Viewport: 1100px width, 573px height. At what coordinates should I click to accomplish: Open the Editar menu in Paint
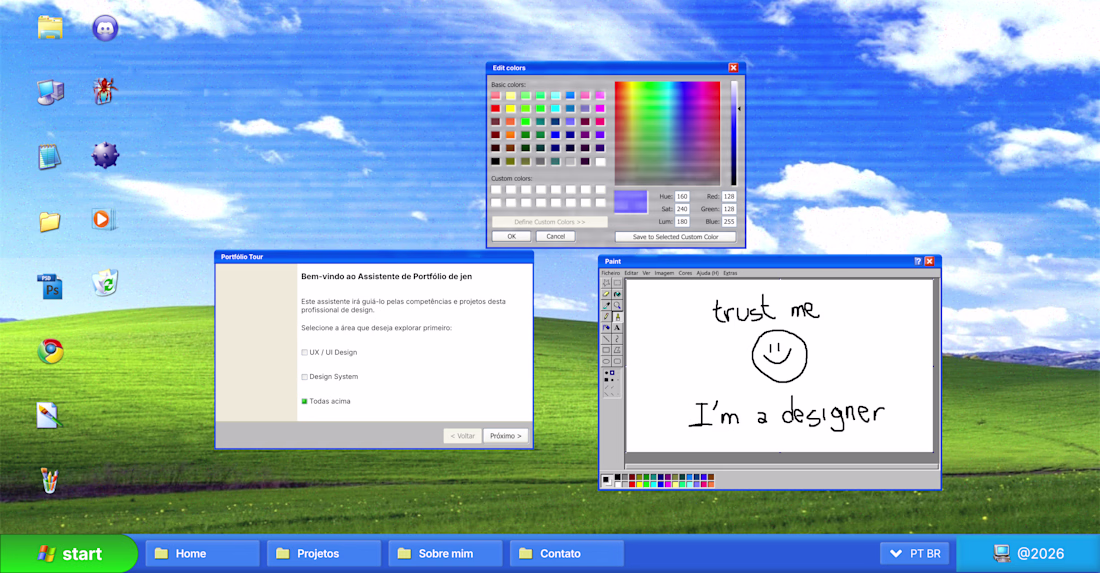631,273
